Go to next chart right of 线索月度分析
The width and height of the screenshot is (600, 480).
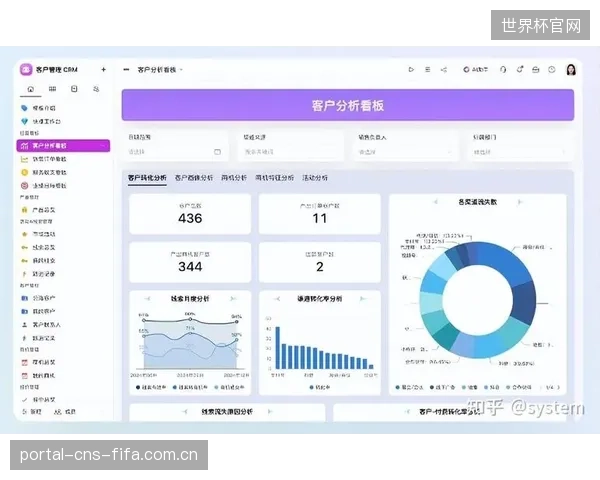coord(233,299)
